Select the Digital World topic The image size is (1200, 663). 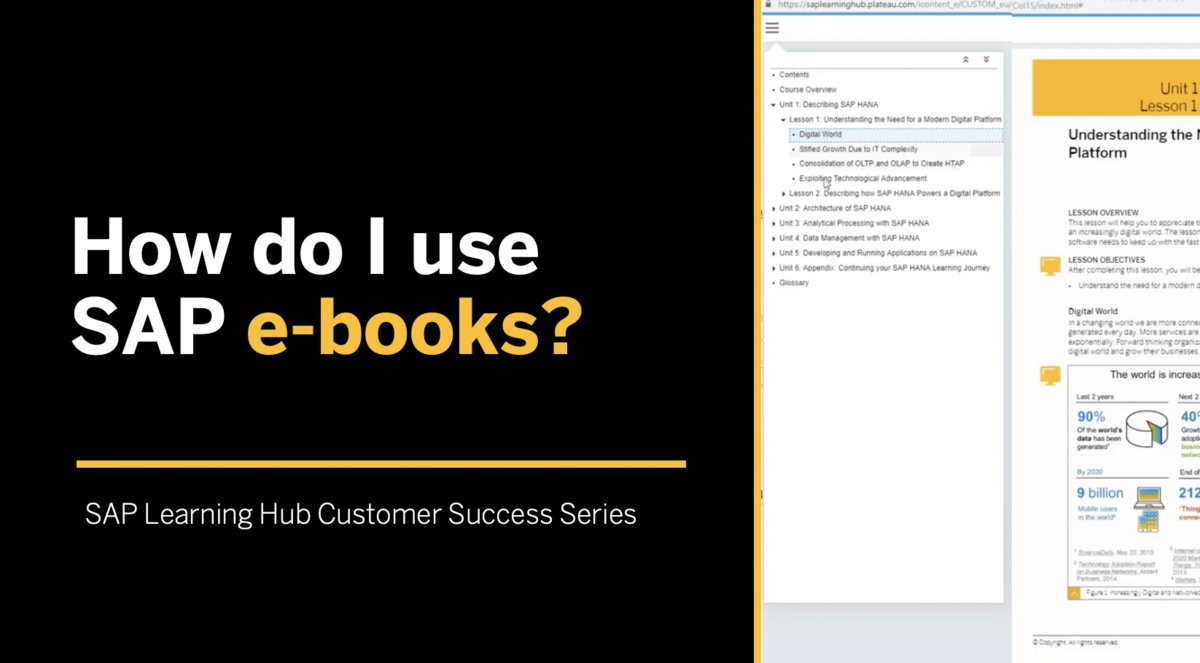click(x=820, y=134)
